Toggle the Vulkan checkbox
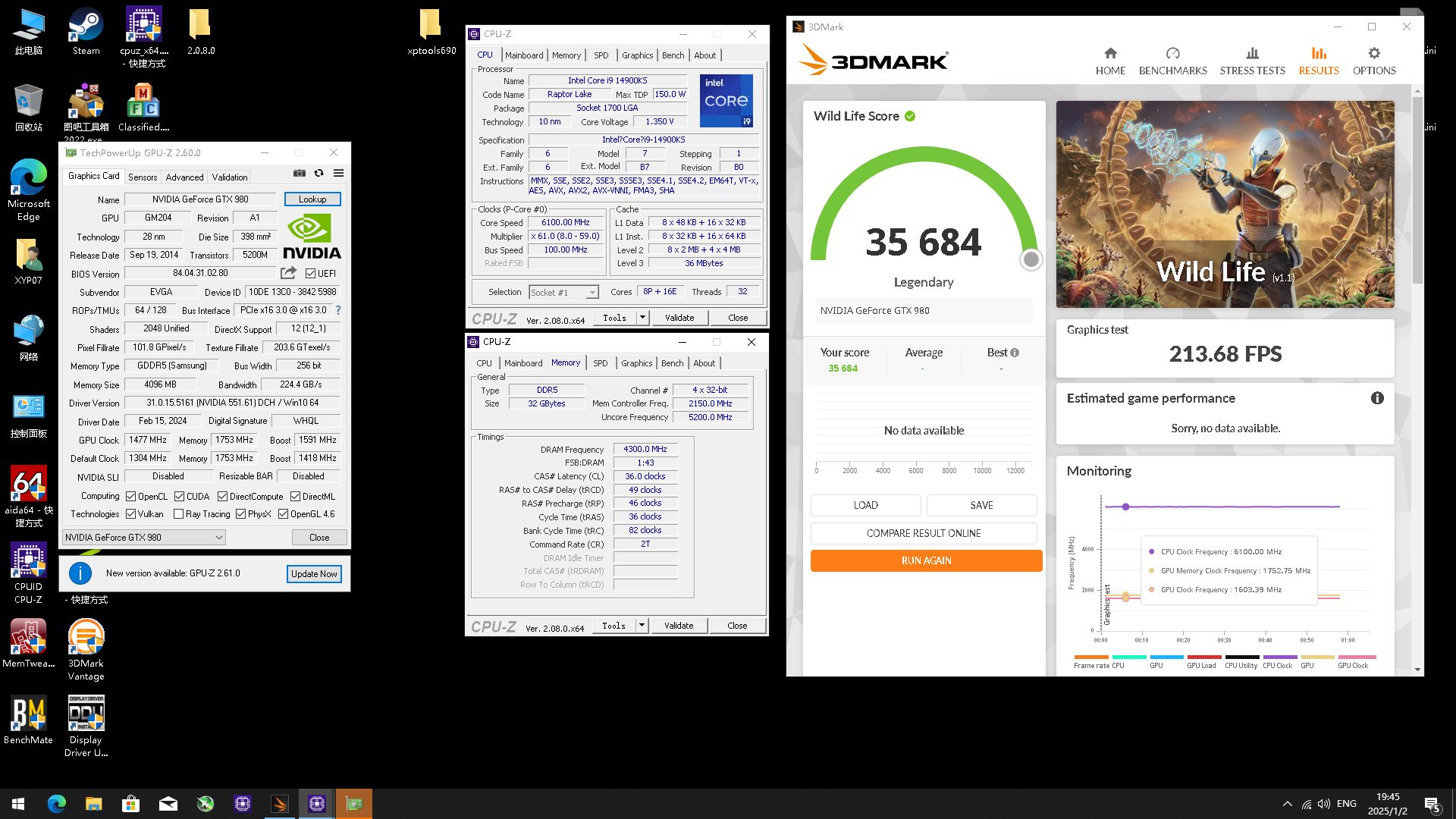This screenshot has width=1456, height=819. pos(130,514)
